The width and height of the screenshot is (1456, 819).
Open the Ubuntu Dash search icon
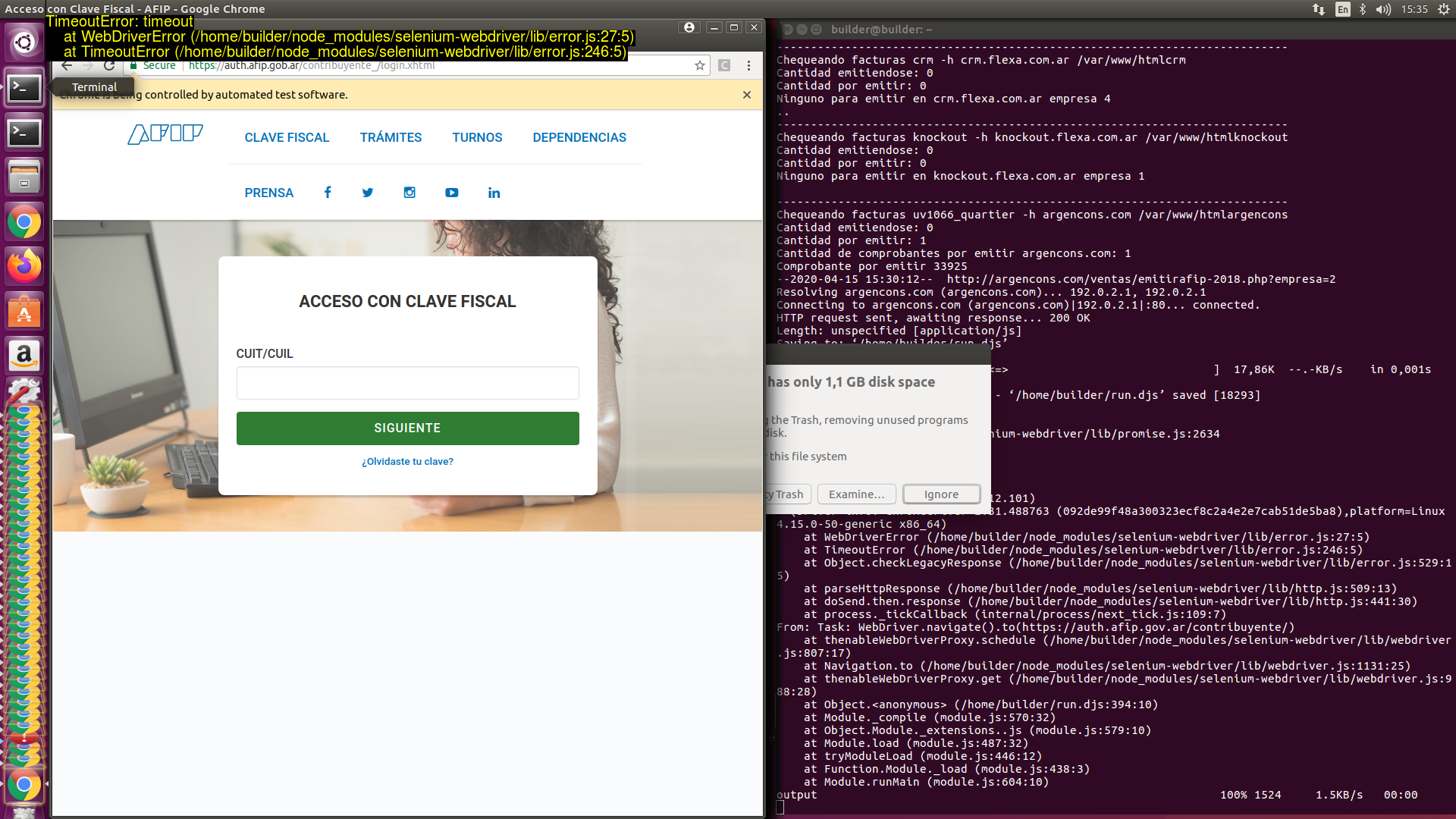coord(24,42)
